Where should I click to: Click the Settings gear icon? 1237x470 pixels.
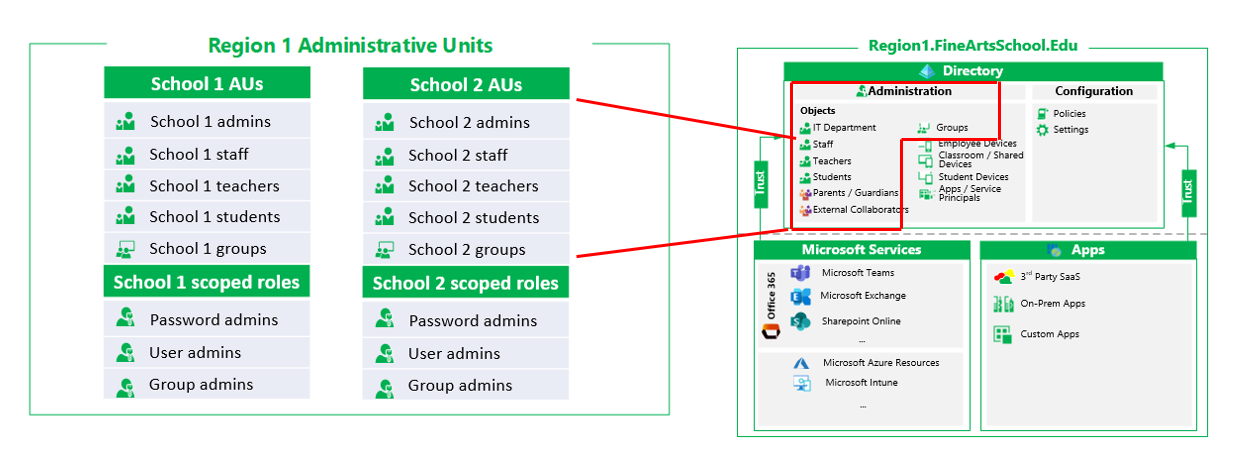(1043, 130)
